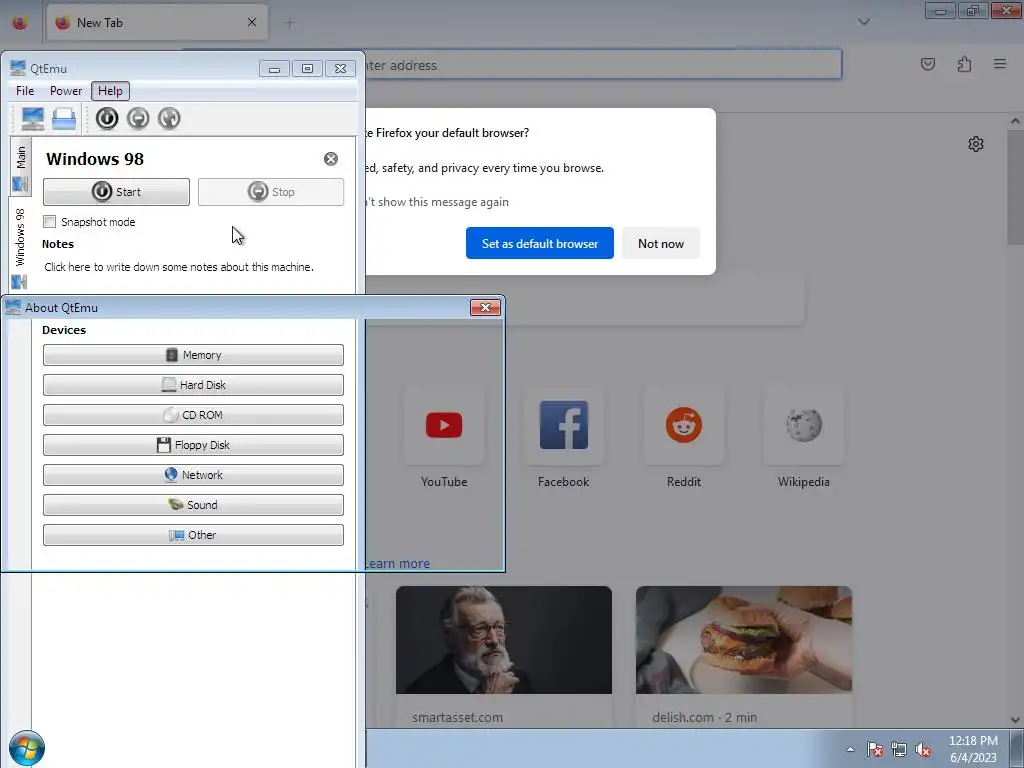Open the File menu in QtEmu
Image resolution: width=1024 pixels, height=768 pixels.
point(25,91)
